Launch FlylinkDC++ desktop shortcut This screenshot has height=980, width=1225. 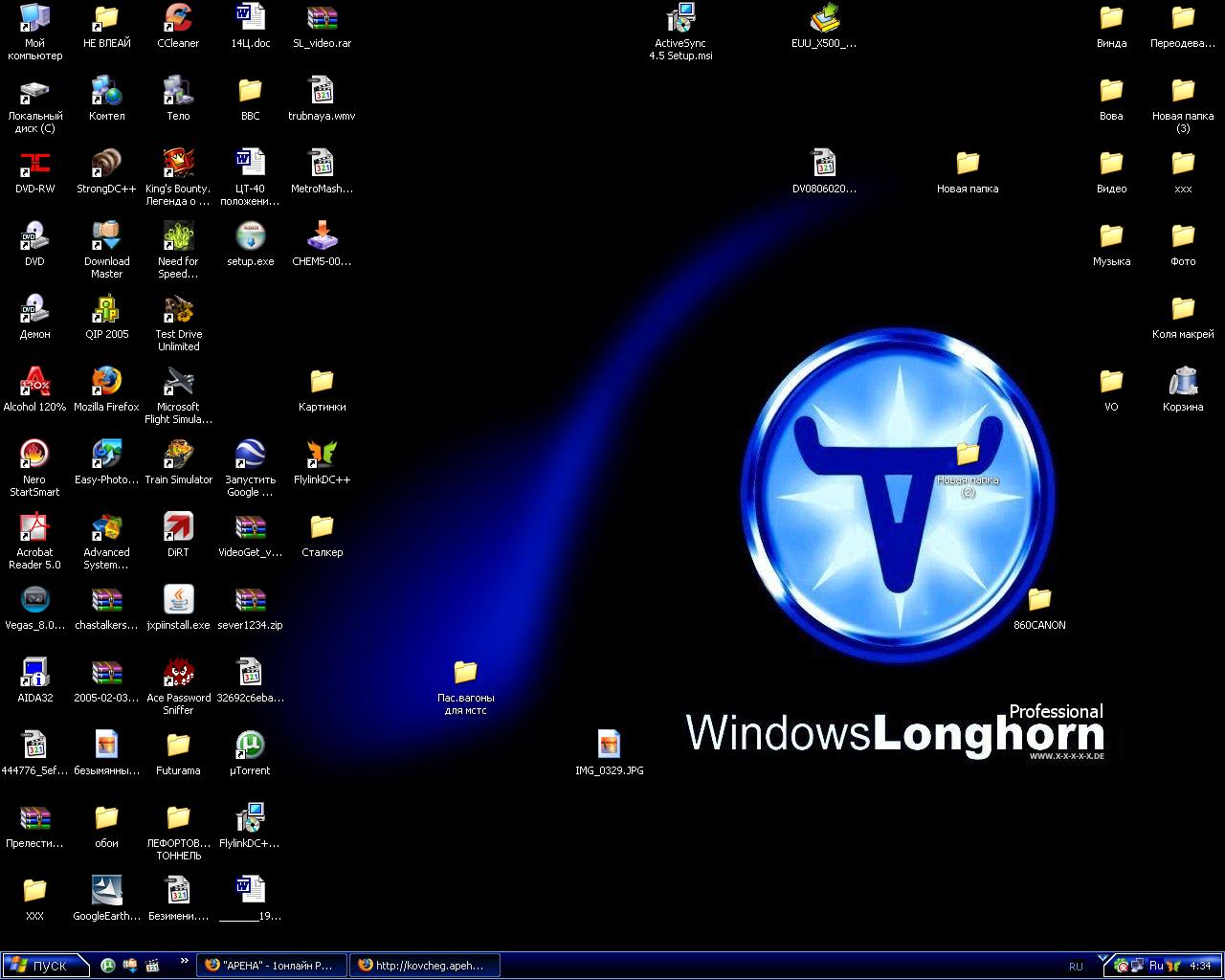[322, 461]
